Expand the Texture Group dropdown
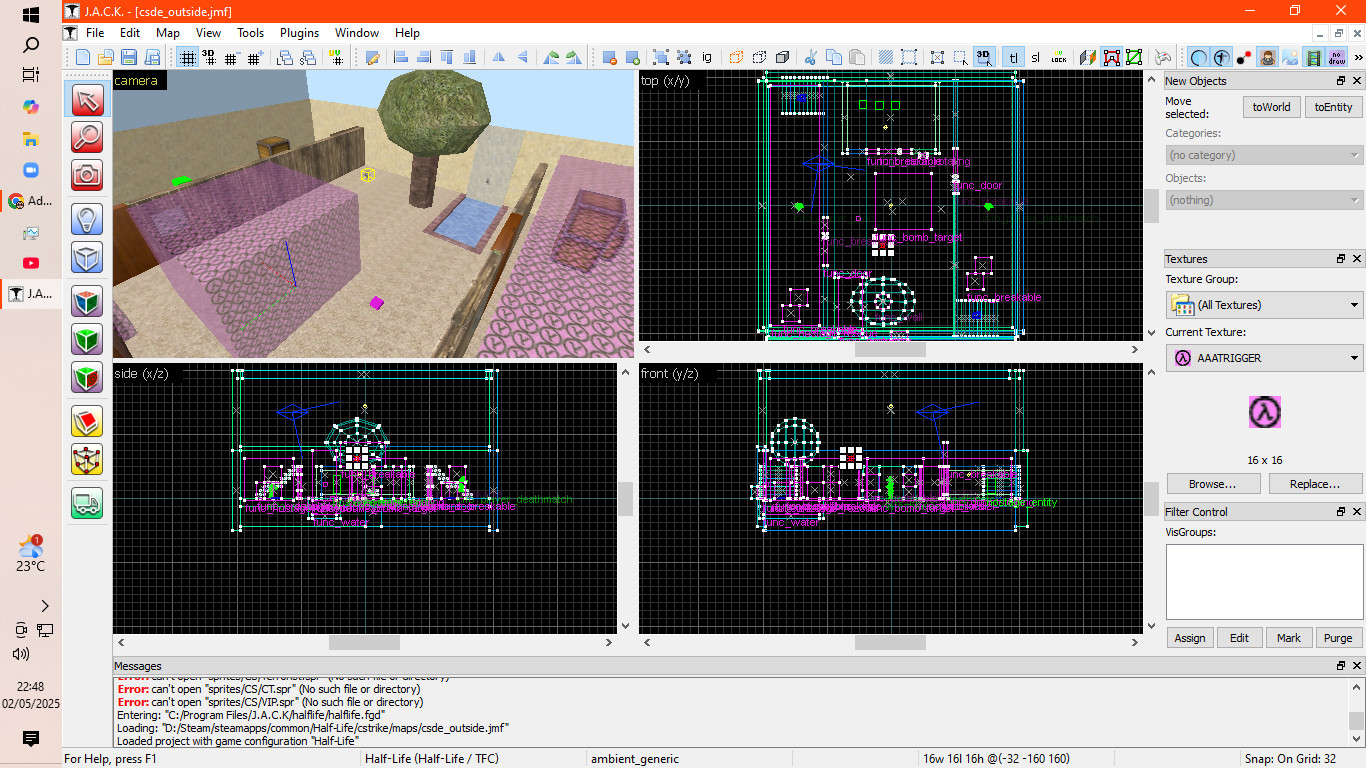The width and height of the screenshot is (1366, 768). tap(1264, 305)
